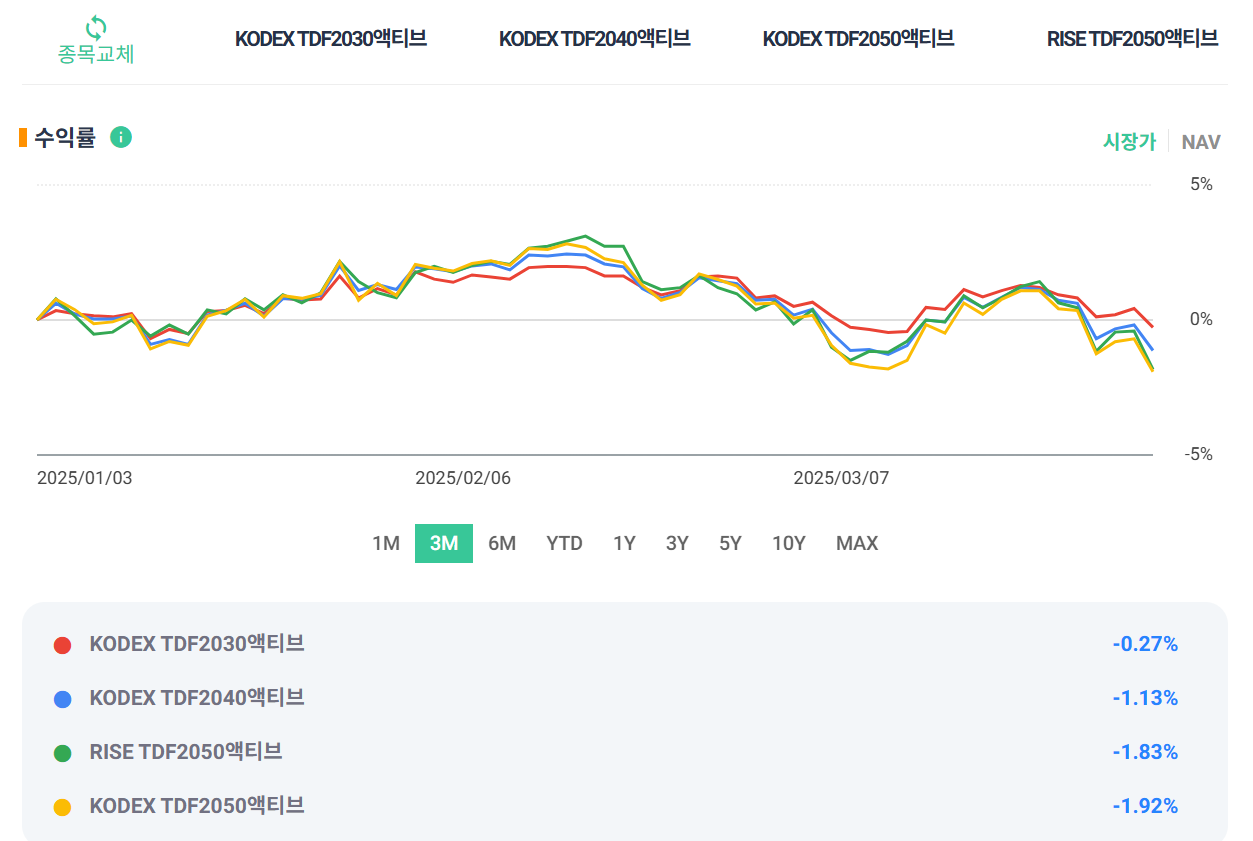The image size is (1253, 841).
Task: Click KODEX TDF2050액티브 legend label
Action: tap(197, 806)
